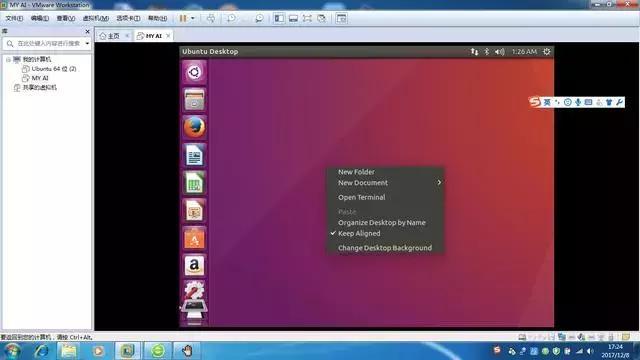This screenshot has width=640, height=360.
Task: Open Ubuntu Software Center icon
Action: point(194,238)
